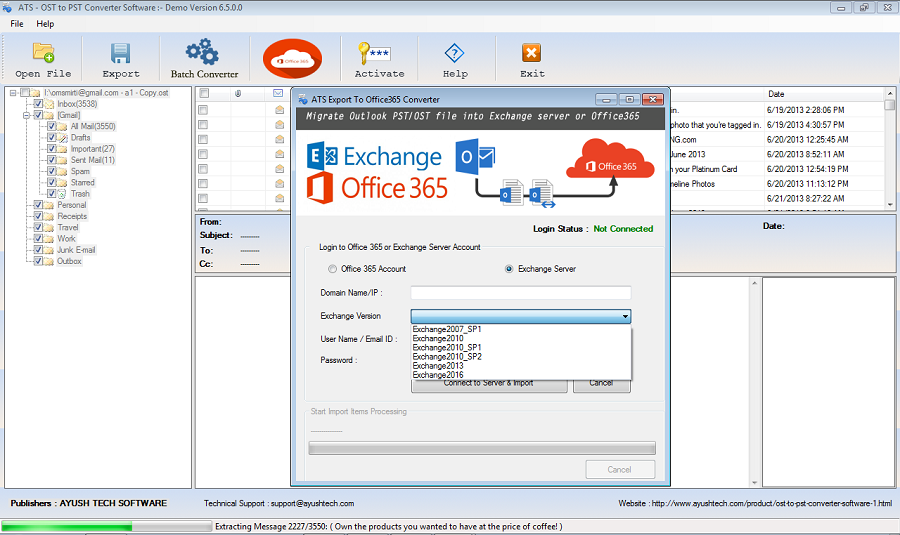
Task: Click the preview pane vertical scrollbar up arrow
Action: click(x=754, y=283)
